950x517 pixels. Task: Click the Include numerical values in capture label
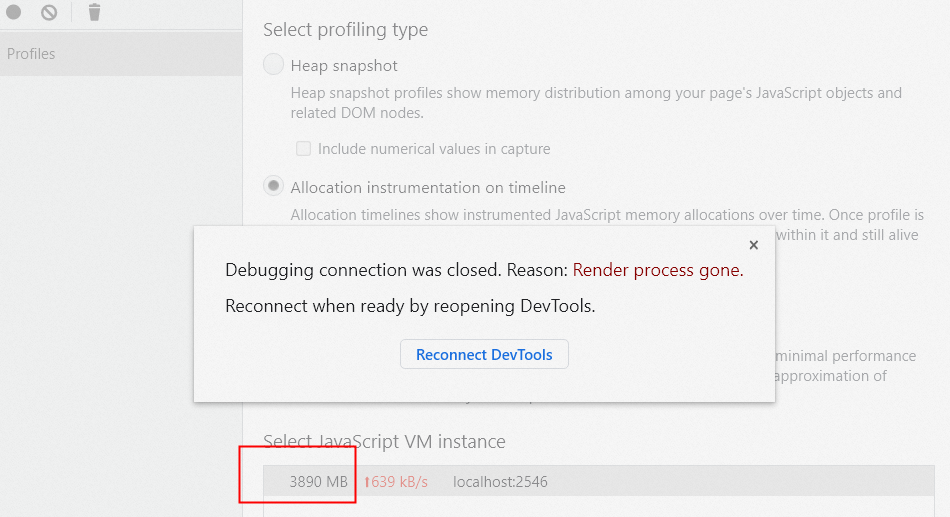pos(434,148)
